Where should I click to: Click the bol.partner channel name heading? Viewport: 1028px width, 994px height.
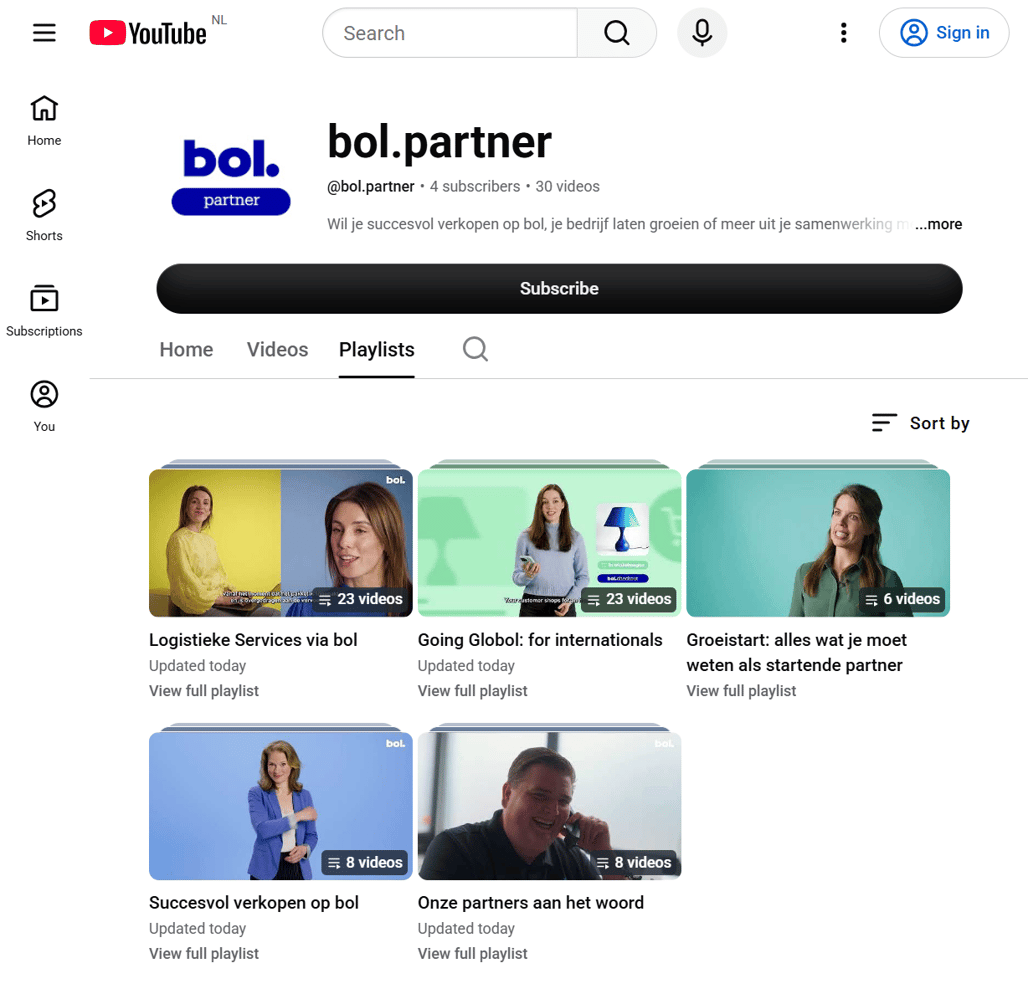point(439,142)
